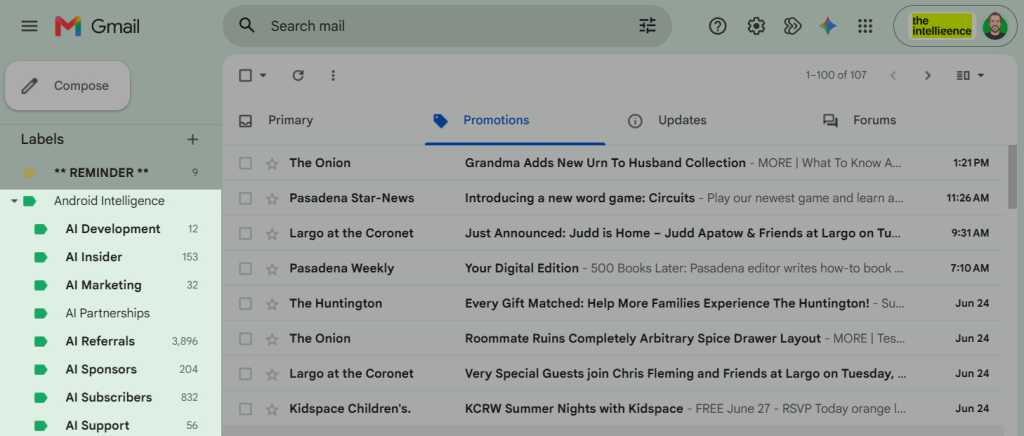This screenshot has height=436, width=1024.
Task: Star the Pasadena Weekly email
Action: click(x=272, y=268)
